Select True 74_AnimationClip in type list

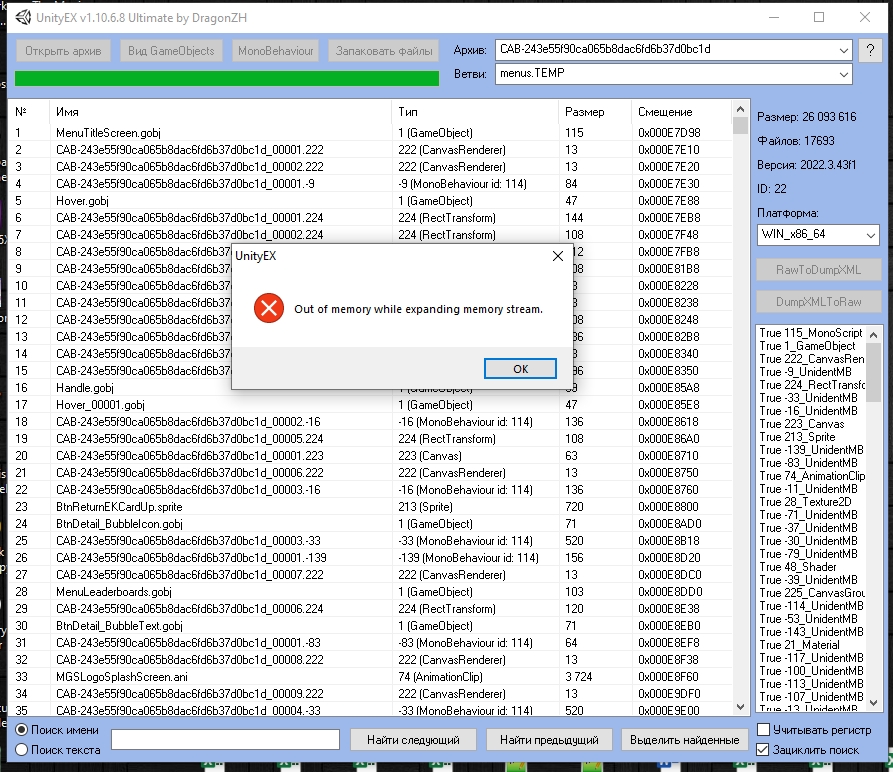click(812, 475)
